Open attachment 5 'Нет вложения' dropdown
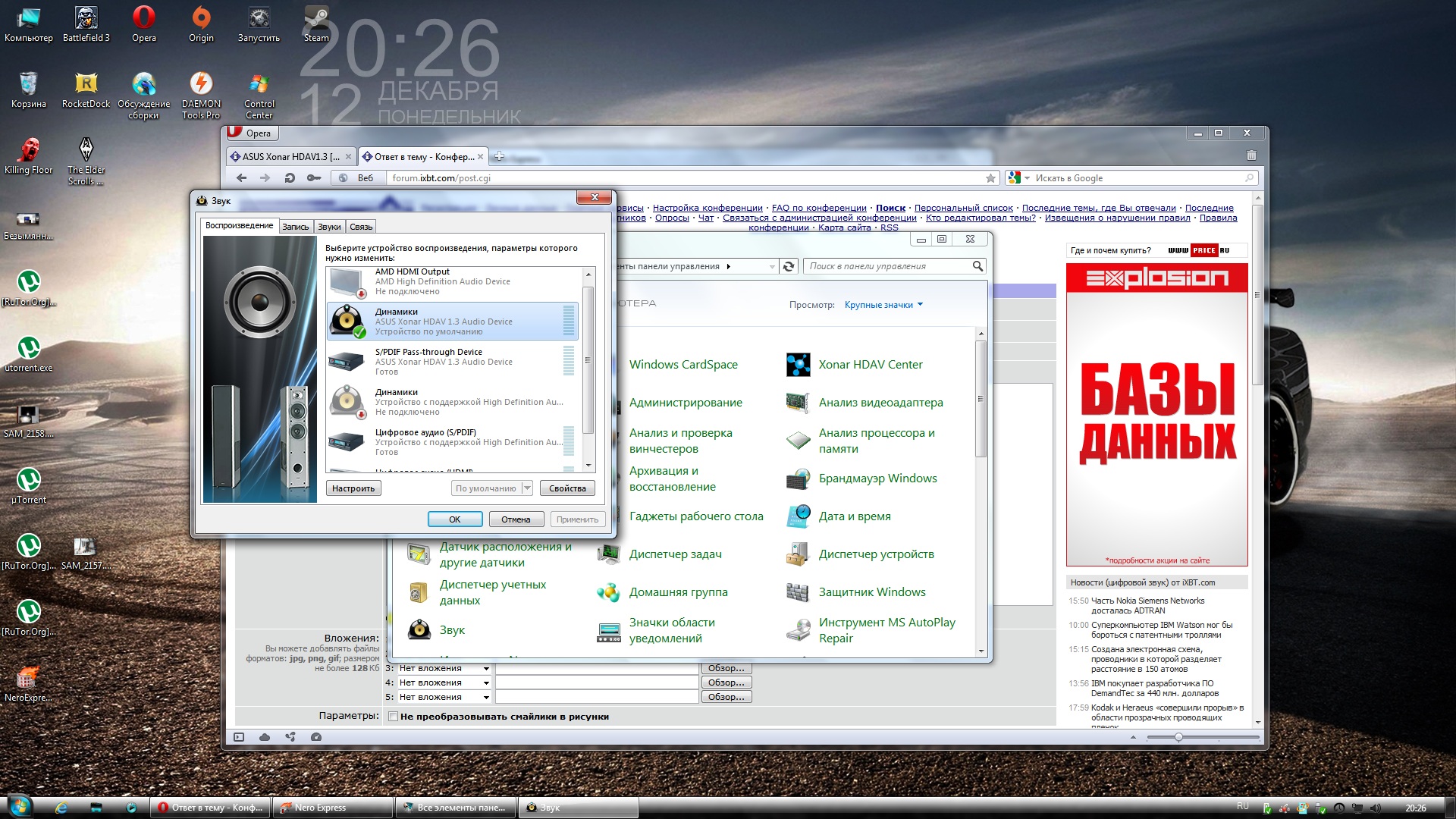 pyautogui.click(x=444, y=697)
